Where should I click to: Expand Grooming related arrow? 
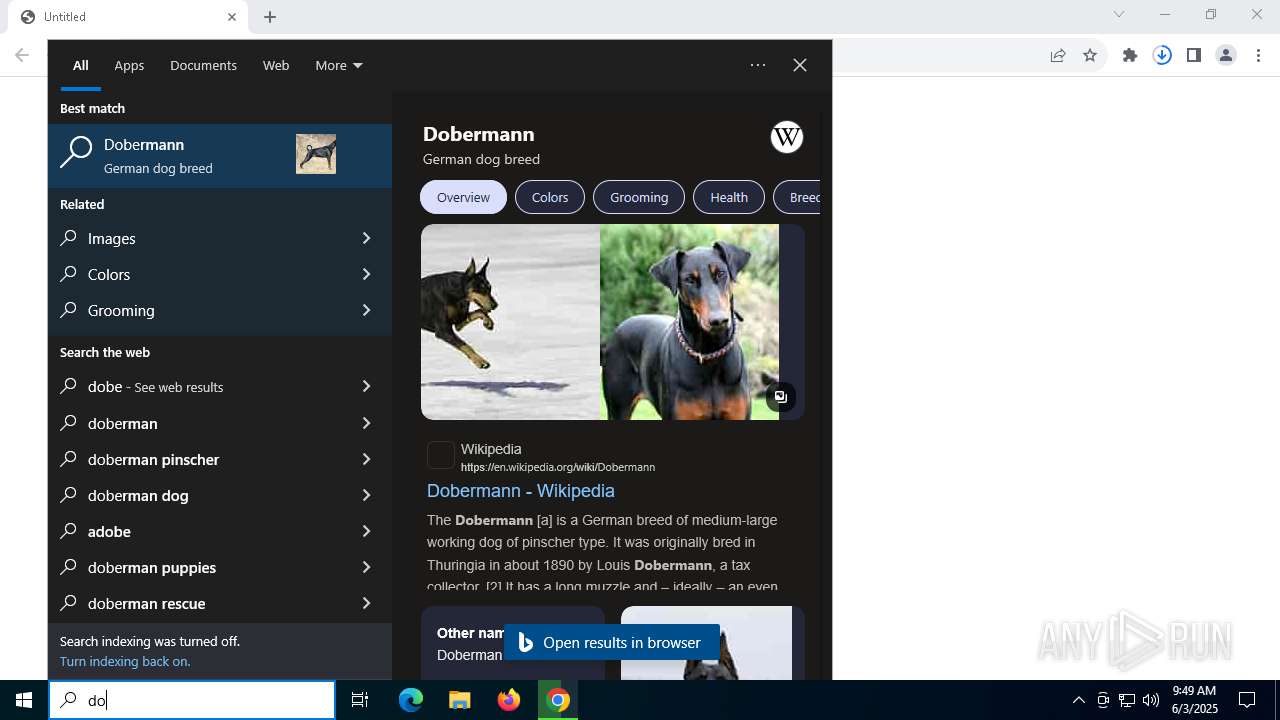[x=366, y=310]
